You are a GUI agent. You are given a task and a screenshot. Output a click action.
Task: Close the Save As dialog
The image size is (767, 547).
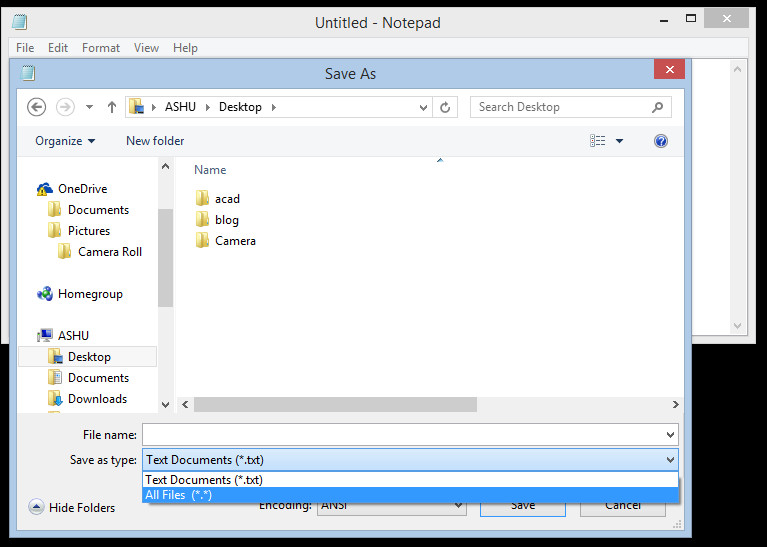tap(669, 69)
